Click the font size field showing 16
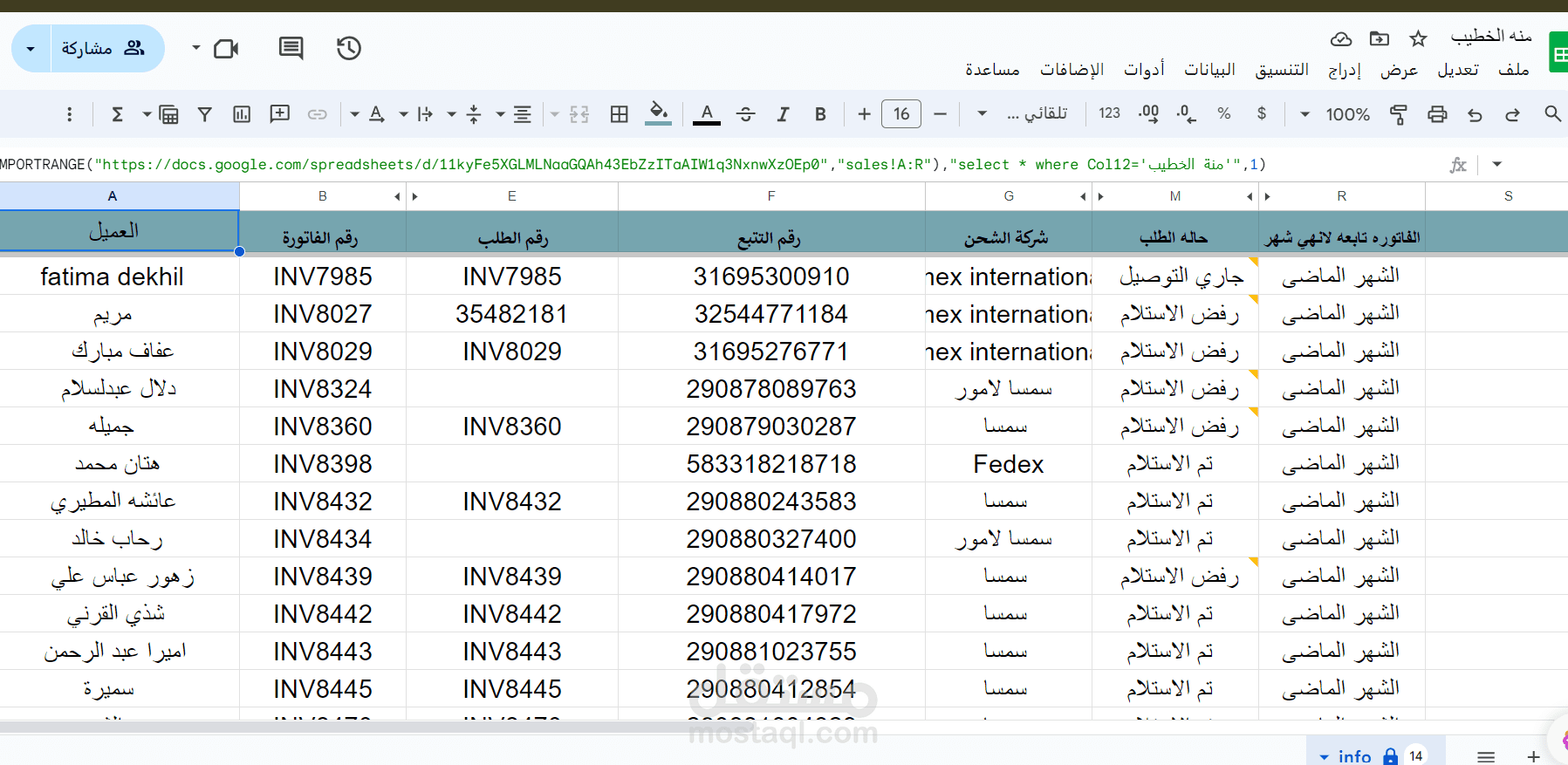Screen dimensions: 1568x765 coord(901,114)
